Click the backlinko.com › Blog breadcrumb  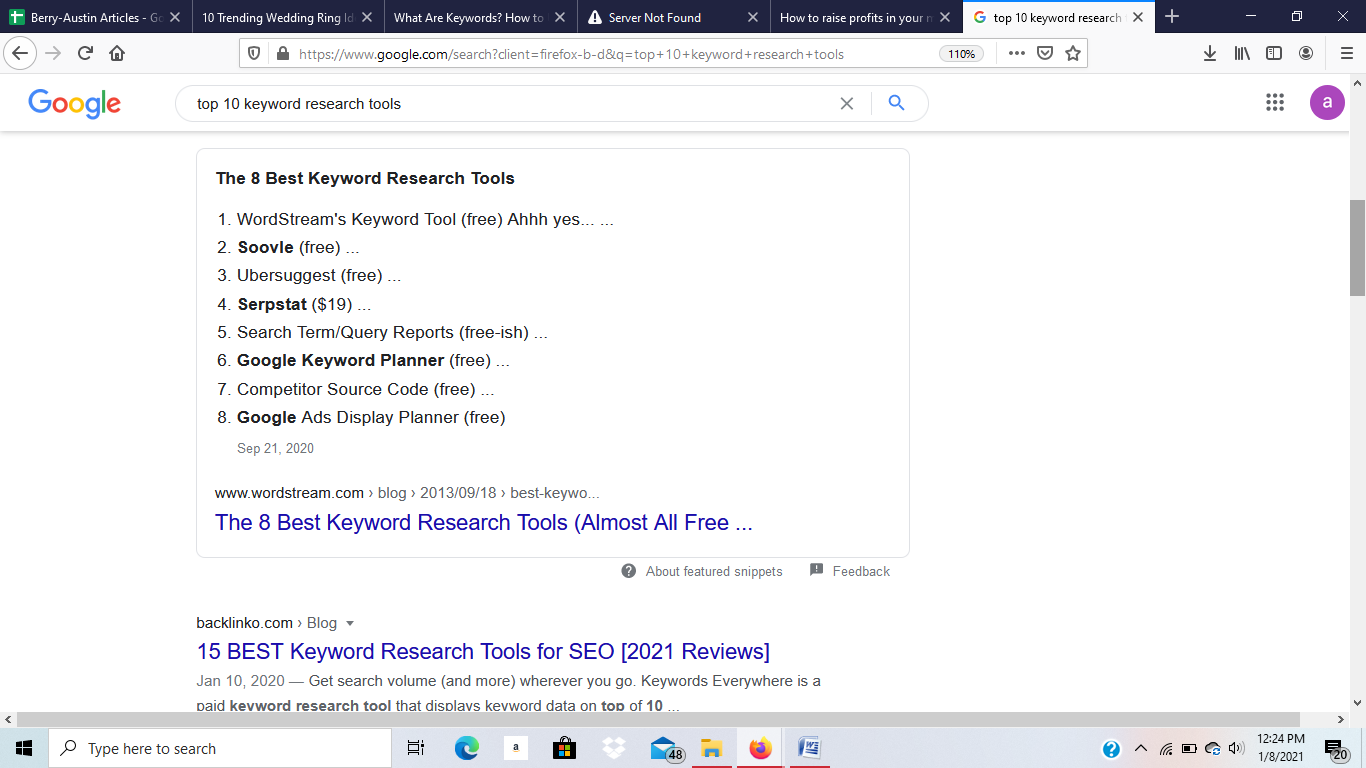pyautogui.click(x=266, y=623)
